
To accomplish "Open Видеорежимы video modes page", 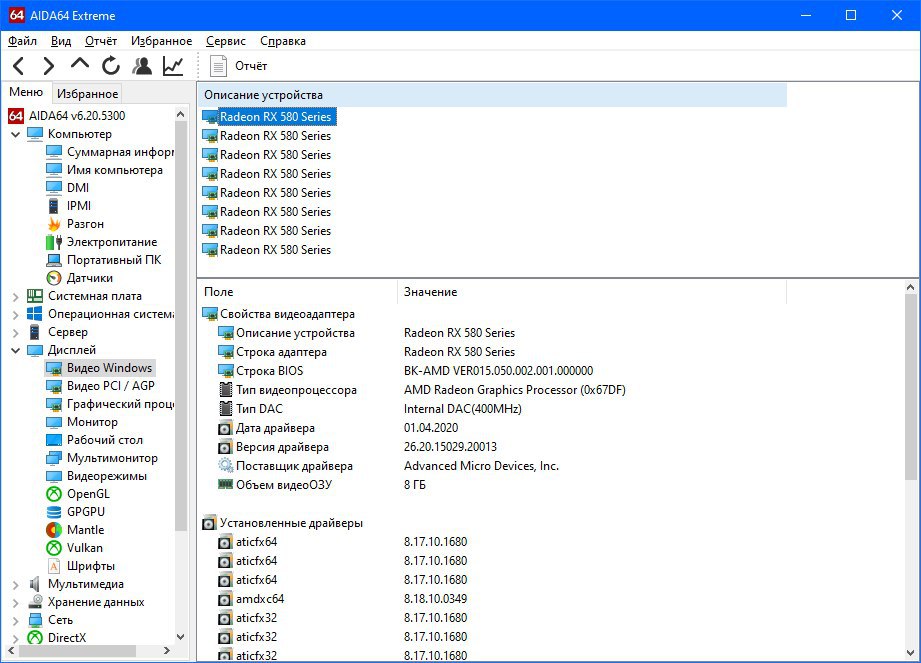I will (x=97, y=476).
